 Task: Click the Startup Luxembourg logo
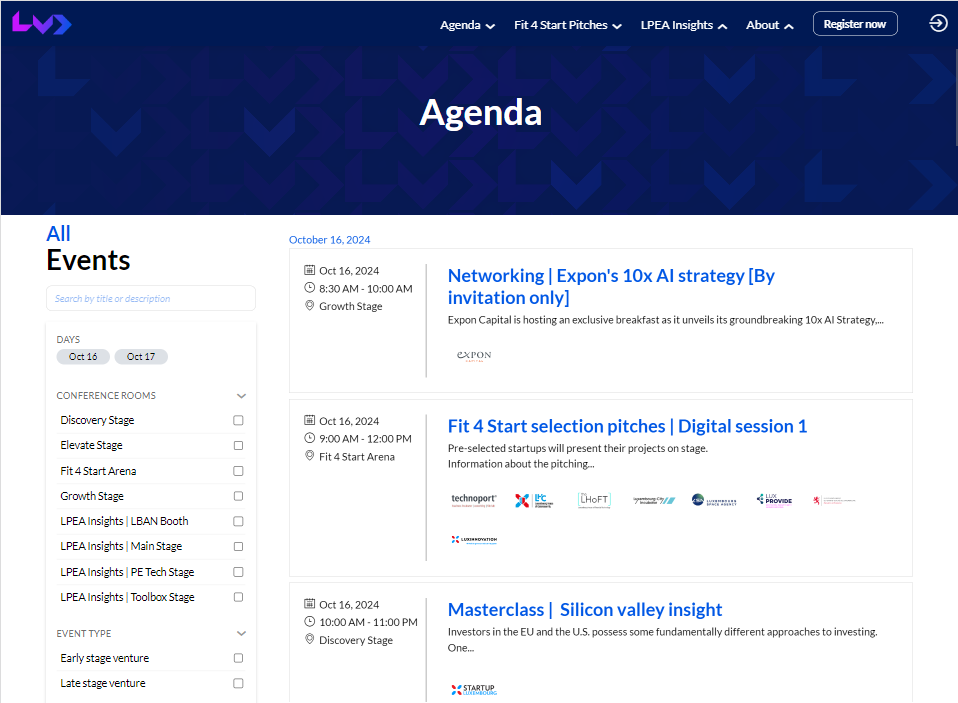(474, 689)
